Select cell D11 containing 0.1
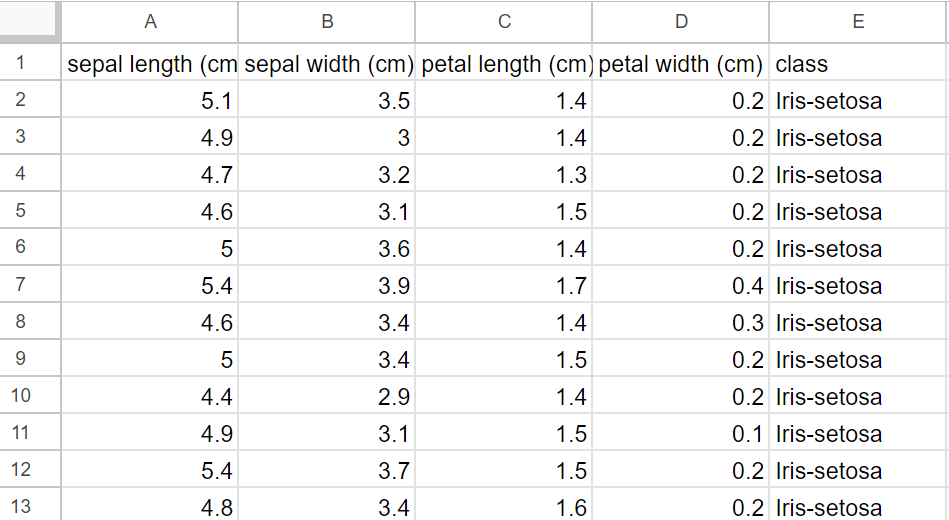This screenshot has height=520, width=949. coord(681,432)
